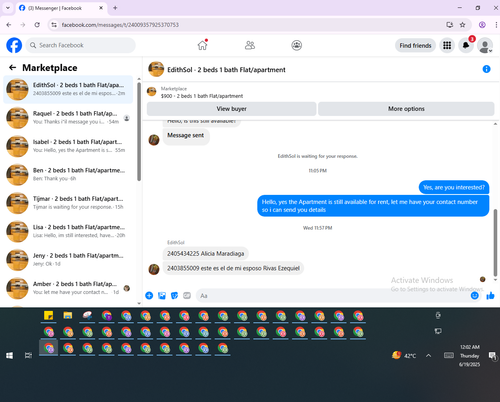Open Windows notification center icon
500x402 pixels.
[492, 356]
